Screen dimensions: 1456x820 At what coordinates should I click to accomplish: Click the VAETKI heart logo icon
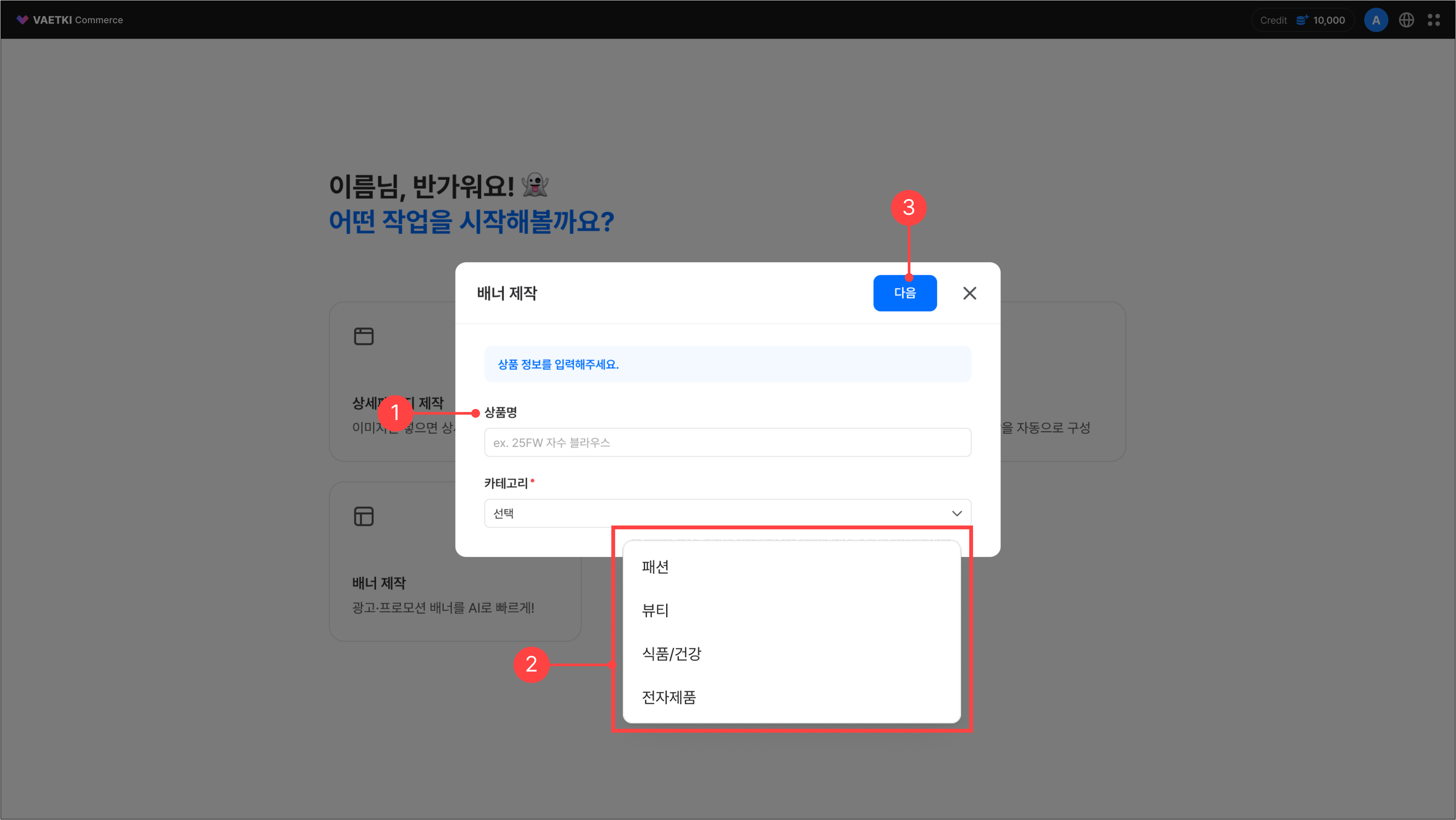pos(22,20)
